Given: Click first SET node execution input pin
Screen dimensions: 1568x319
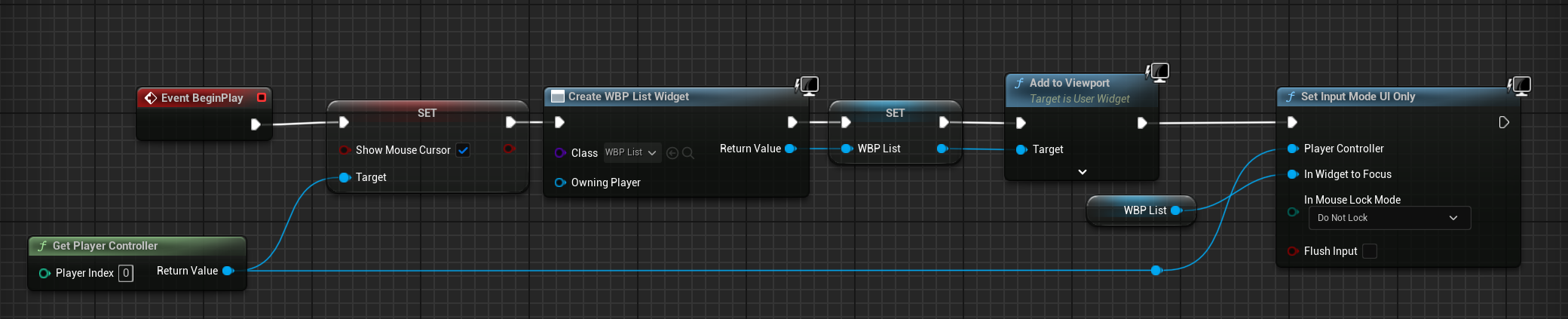Looking at the screenshot, I should [x=344, y=122].
